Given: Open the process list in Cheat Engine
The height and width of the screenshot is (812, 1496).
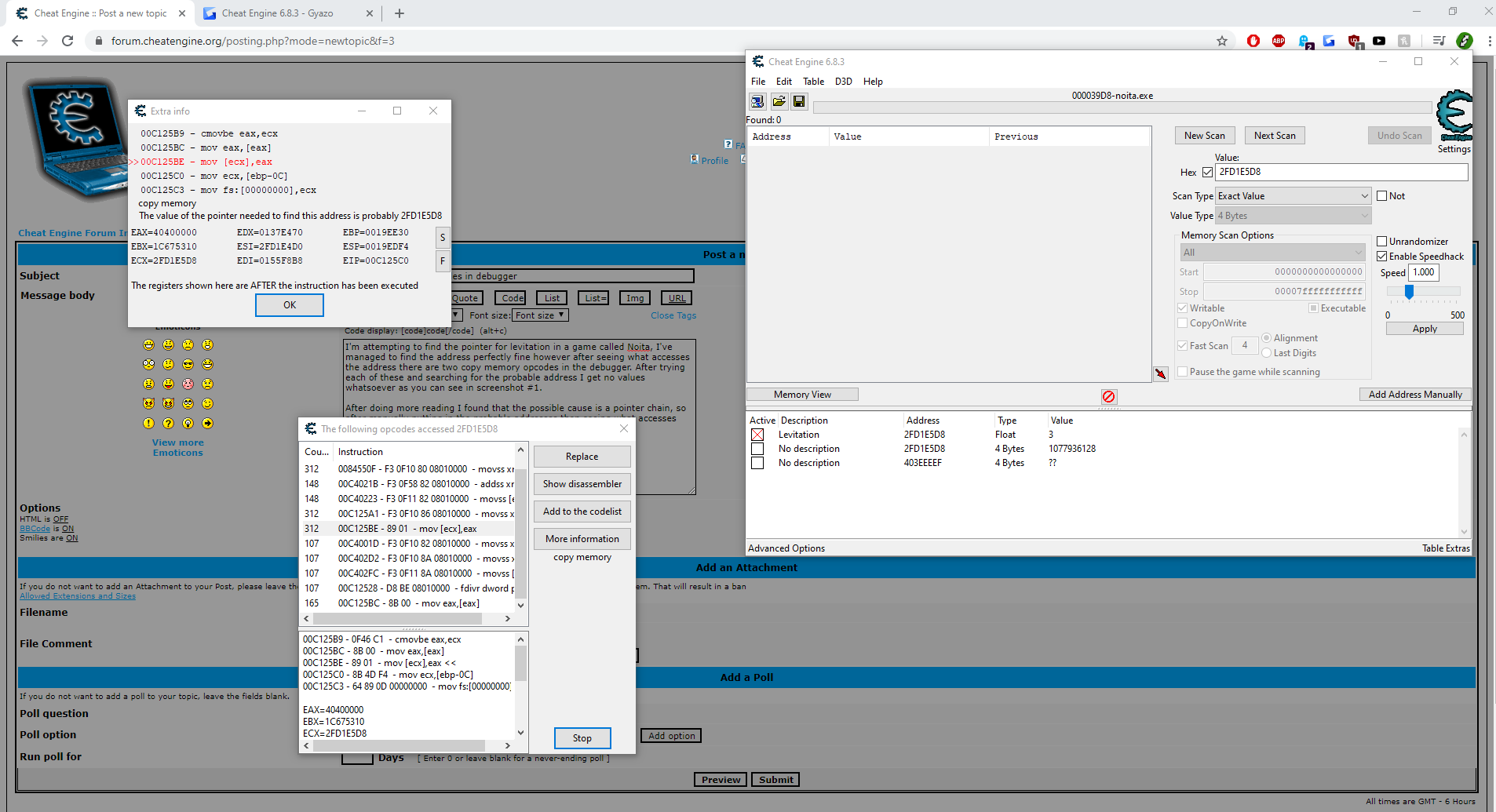Looking at the screenshot, I should [x=757, y=101].
